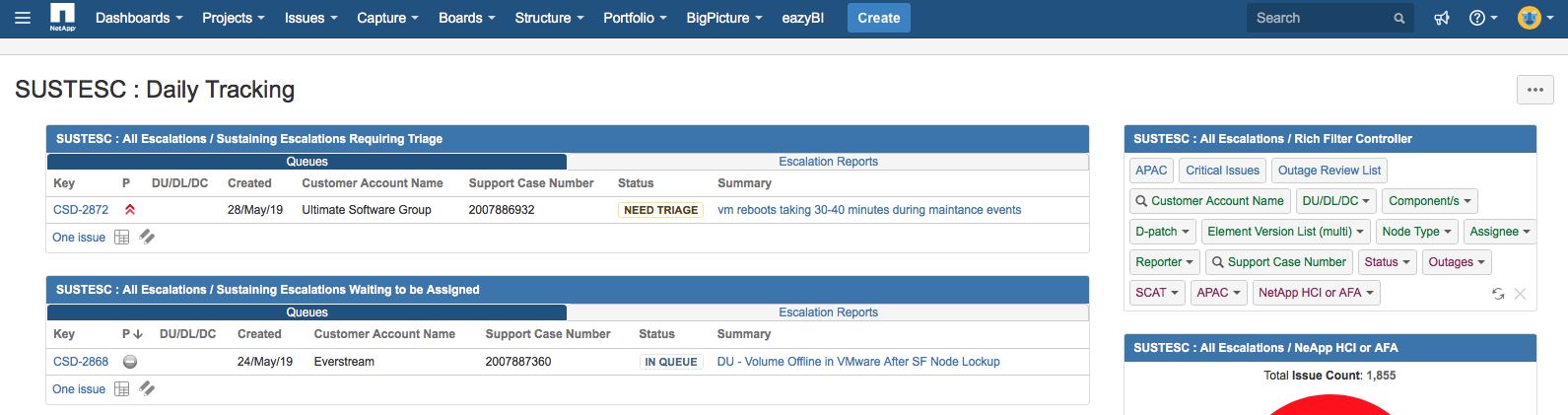Sort Requiring Triage table by Created column
Screen dimensions: 1568x415
[249, 183]
